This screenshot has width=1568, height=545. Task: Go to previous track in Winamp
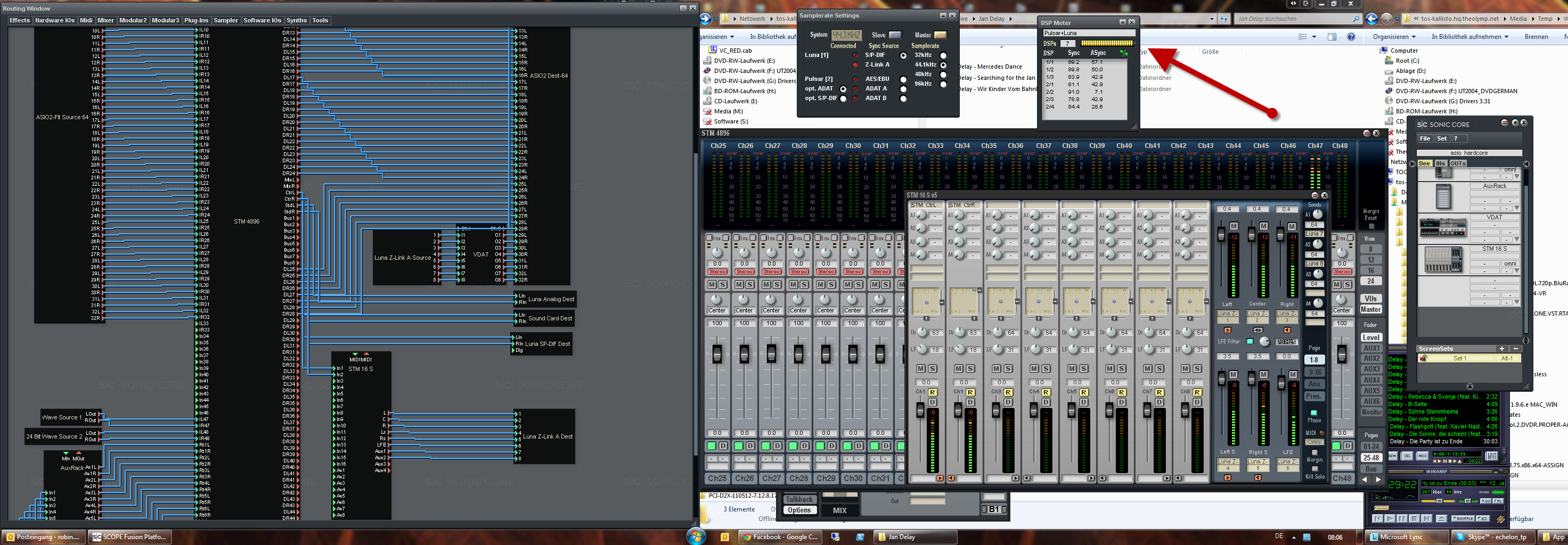(x=1377, y=519)
